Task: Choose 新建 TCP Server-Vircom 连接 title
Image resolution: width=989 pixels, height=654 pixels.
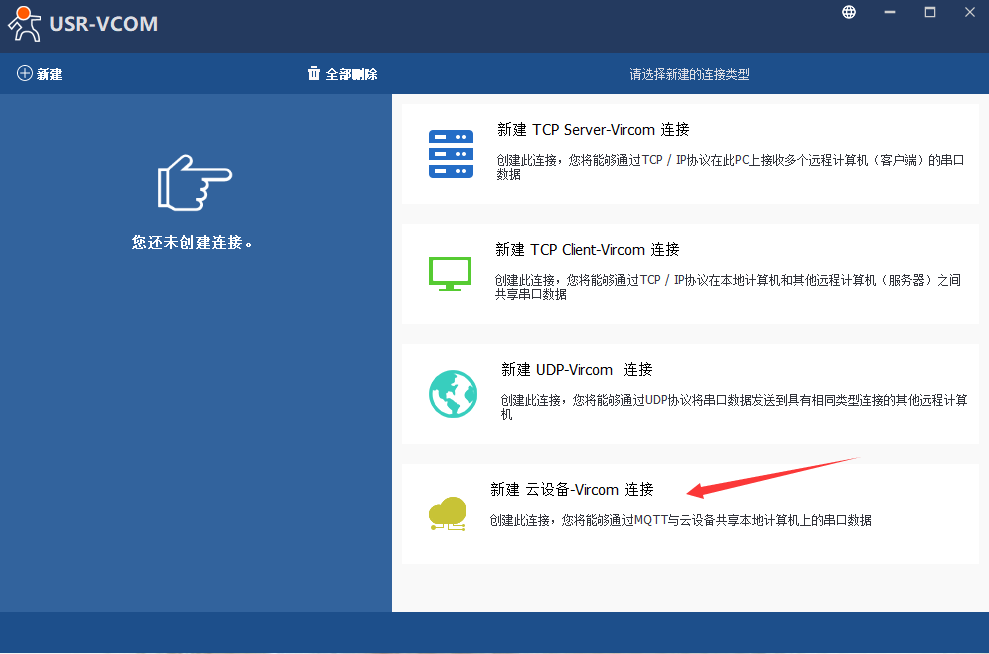Action: [593, 130]
